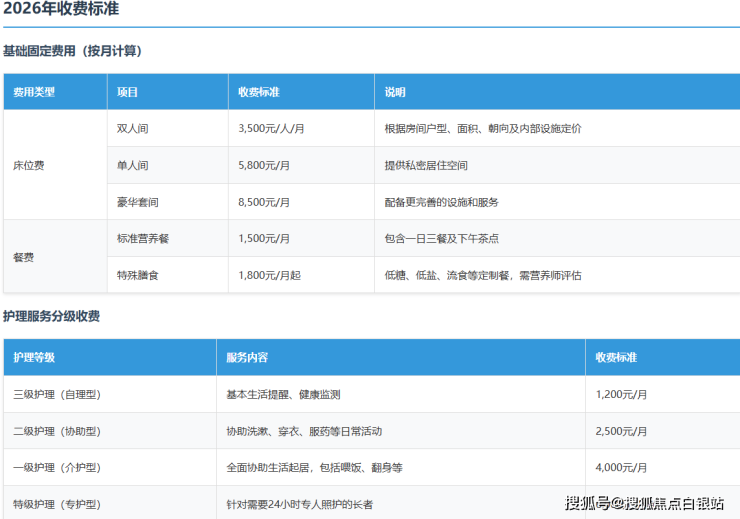Select the 4,000元/月 price for 一级护理
Image resolution: width=740 pixels, height=519 pixels.
click(621, 467)
